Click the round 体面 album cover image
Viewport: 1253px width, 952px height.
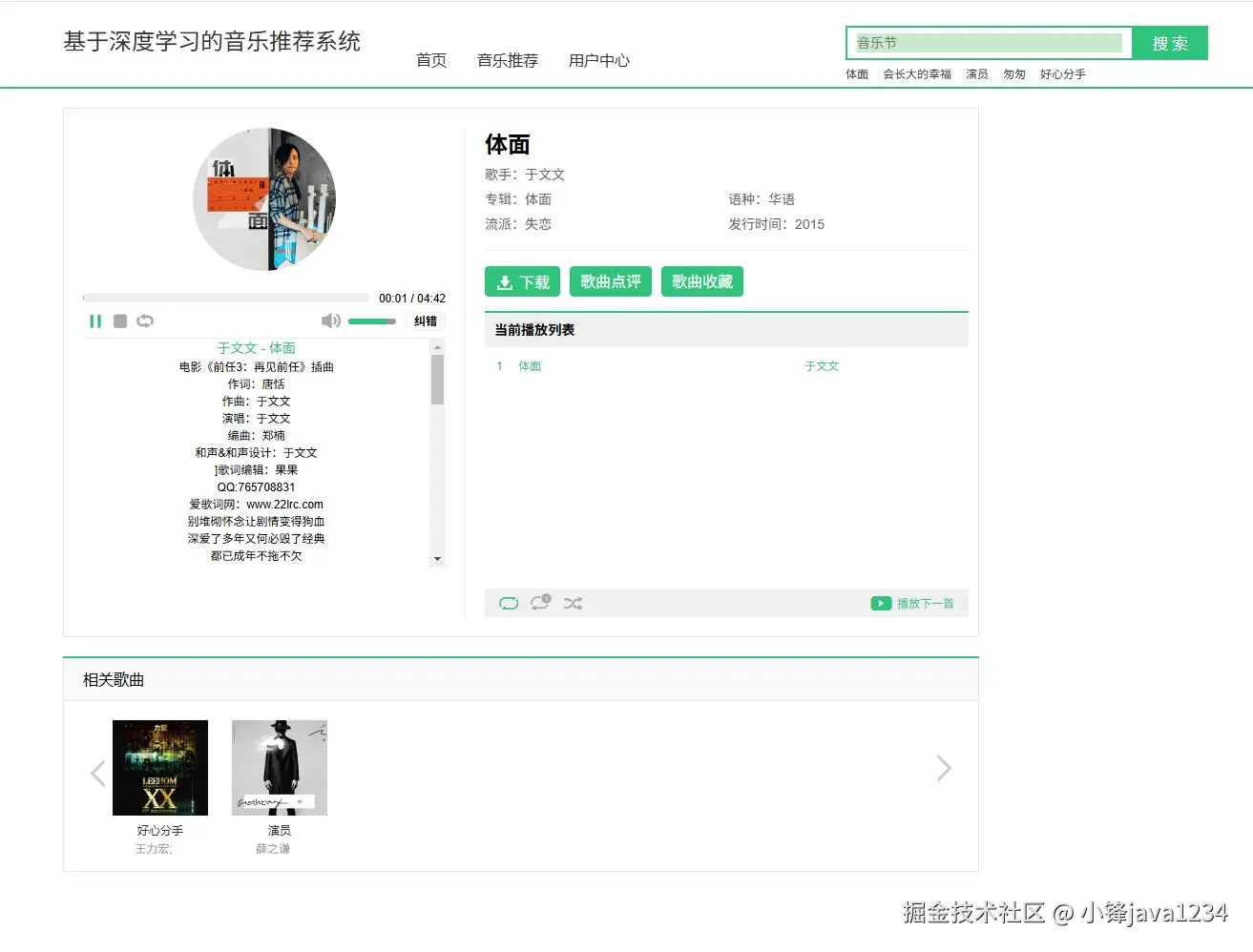264,199
